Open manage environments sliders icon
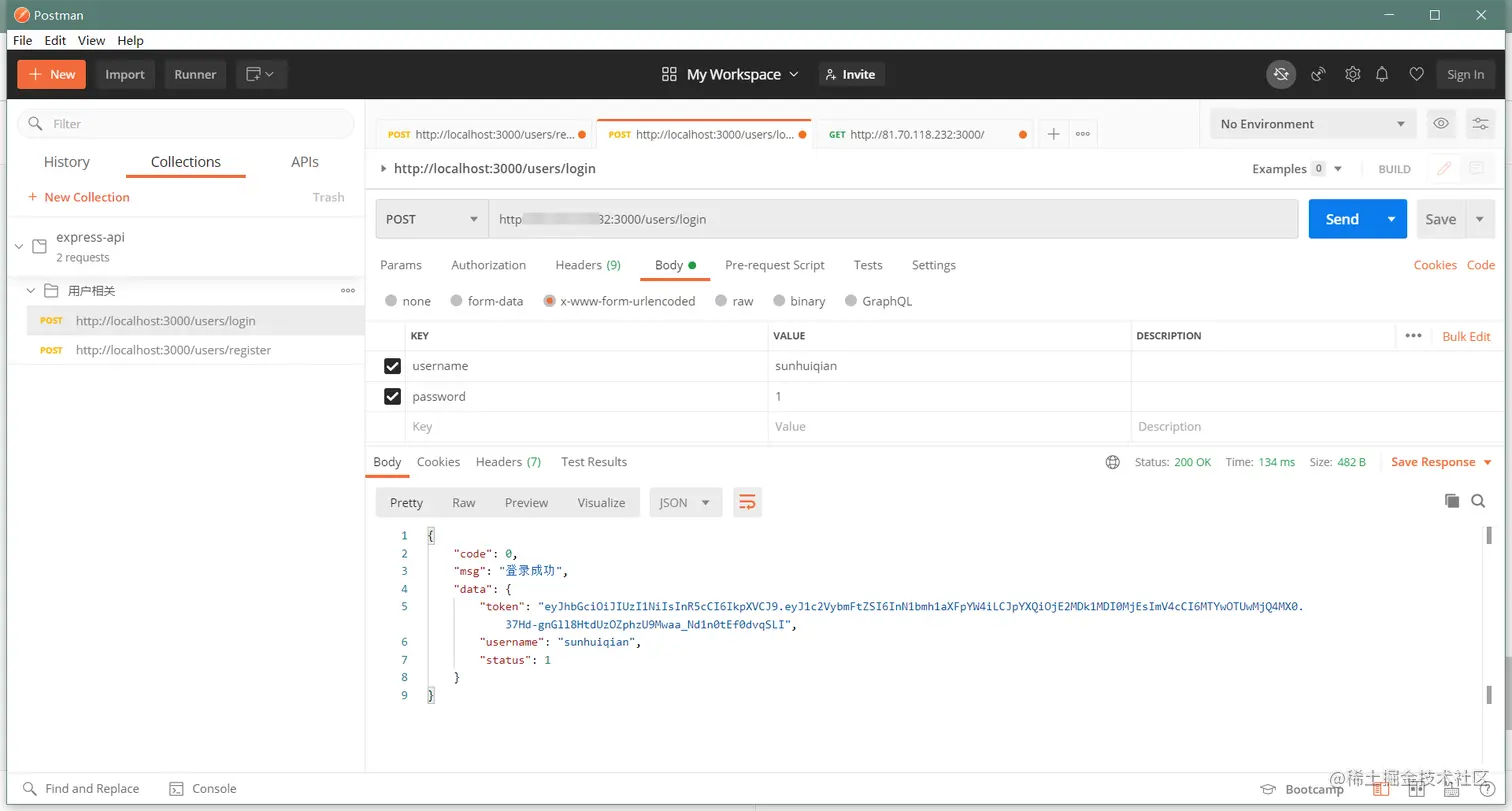 [x=1480, y=124]
